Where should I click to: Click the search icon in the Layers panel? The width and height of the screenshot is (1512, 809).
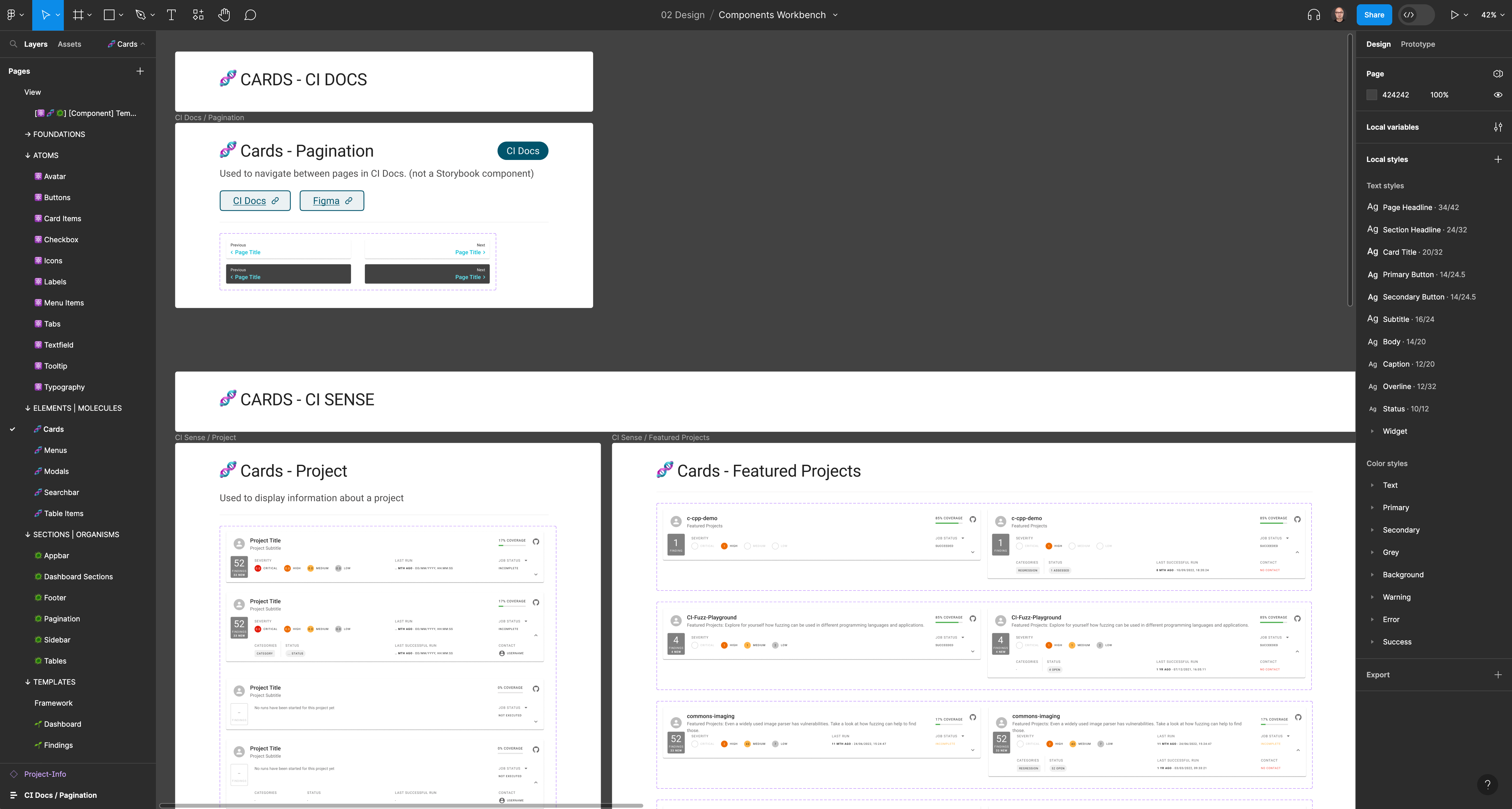pos(13,44)
